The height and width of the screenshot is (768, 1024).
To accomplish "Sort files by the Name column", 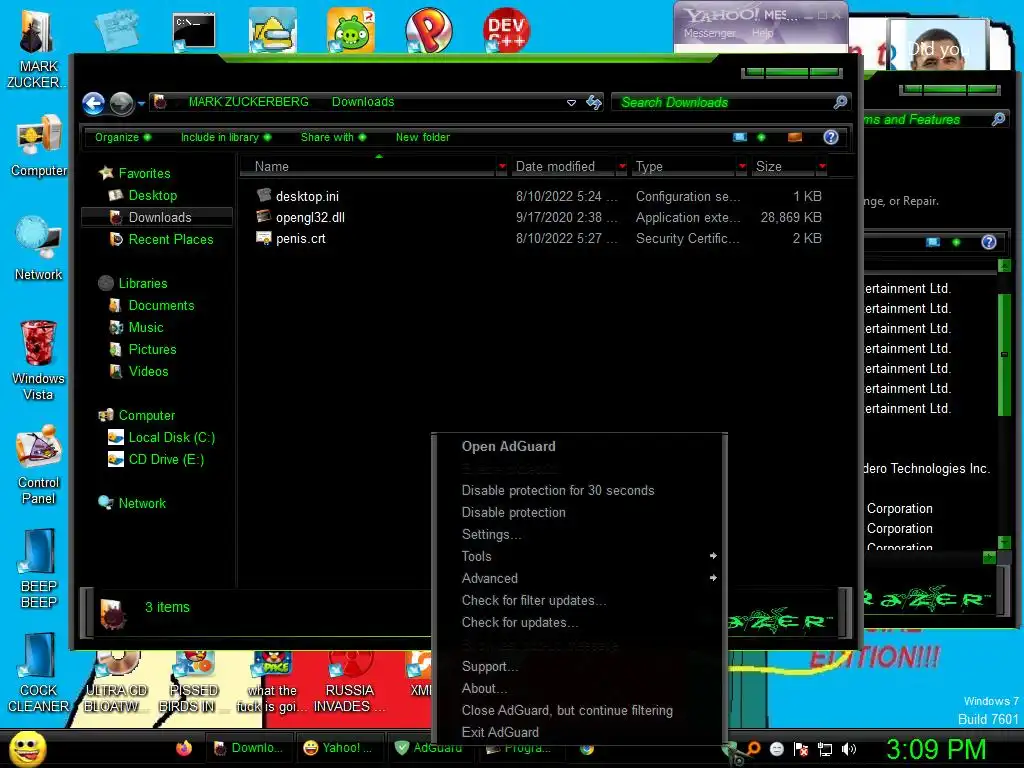I will 369,167.
